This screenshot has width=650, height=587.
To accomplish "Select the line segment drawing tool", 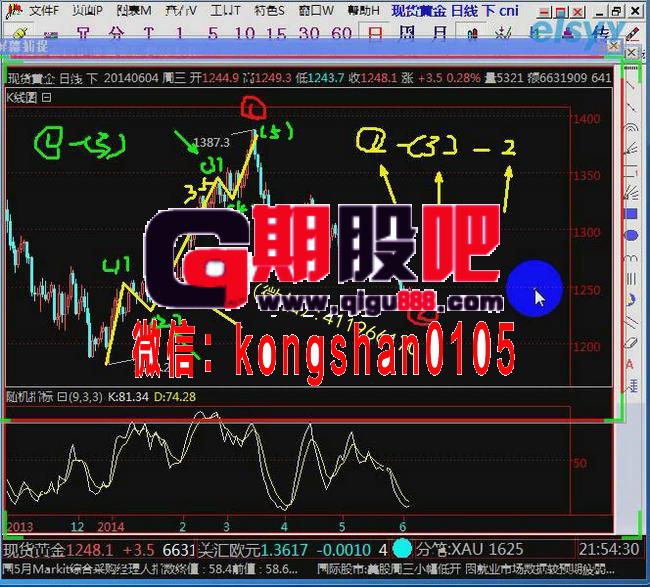I will point(631,107).
